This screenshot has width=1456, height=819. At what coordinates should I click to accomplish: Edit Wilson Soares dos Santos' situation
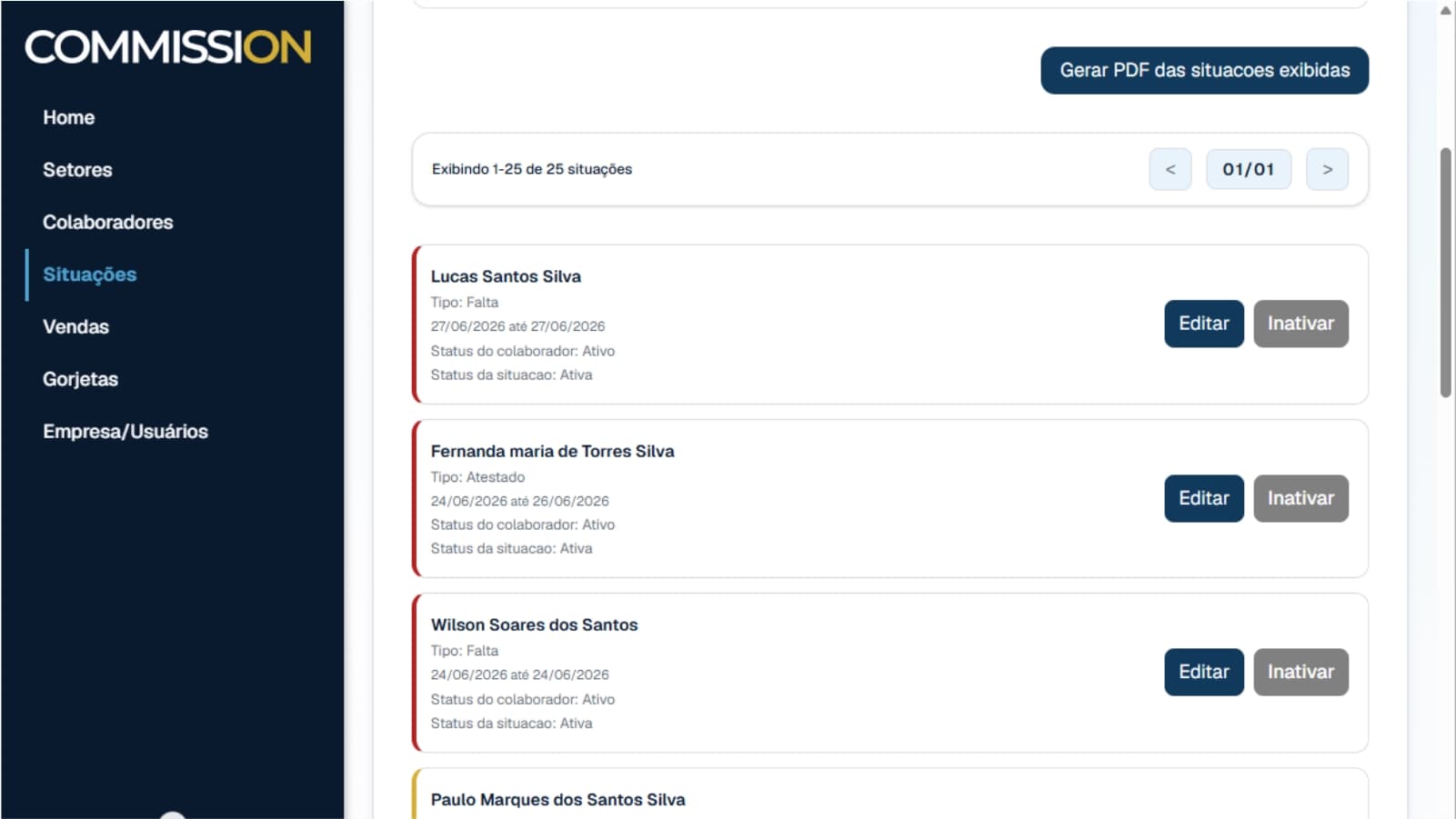tap(1204, 672)
